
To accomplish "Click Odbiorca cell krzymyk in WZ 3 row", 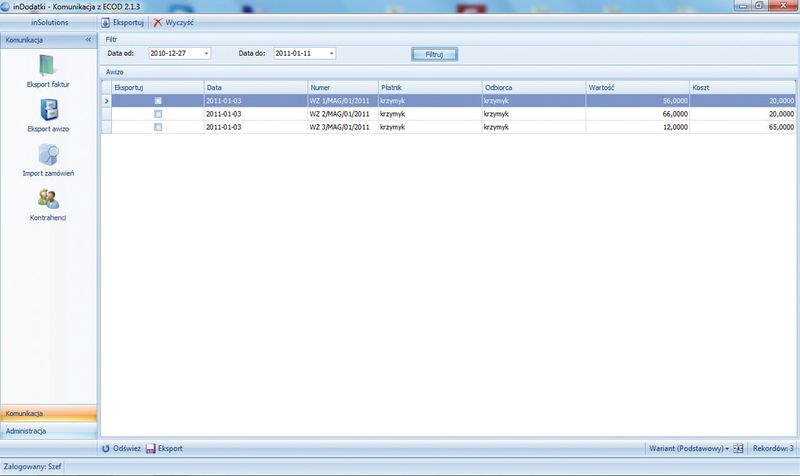I will 534,127.
